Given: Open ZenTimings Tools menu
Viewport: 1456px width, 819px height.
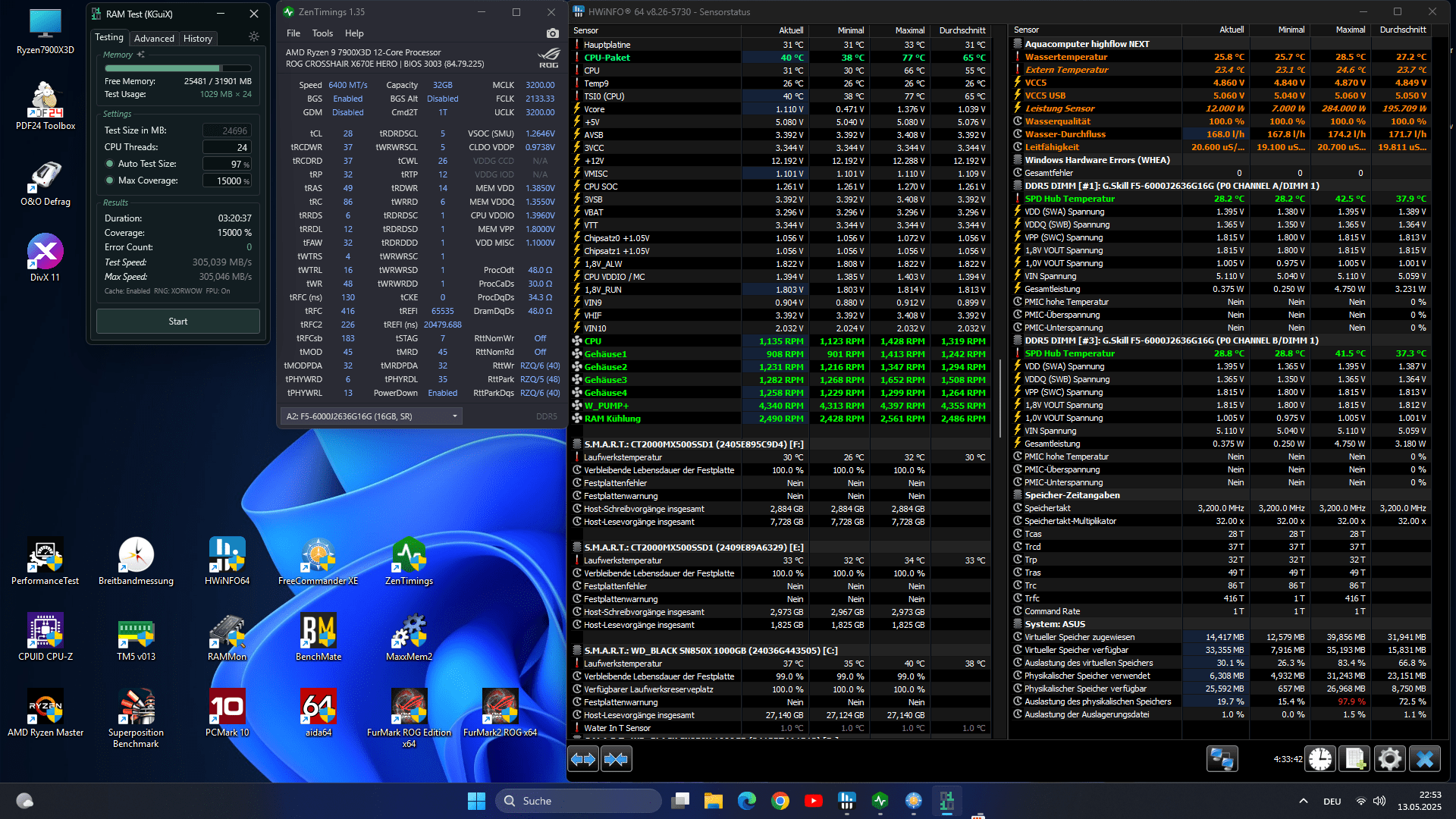Looking at the screenshot, I should tap(322, 33).
